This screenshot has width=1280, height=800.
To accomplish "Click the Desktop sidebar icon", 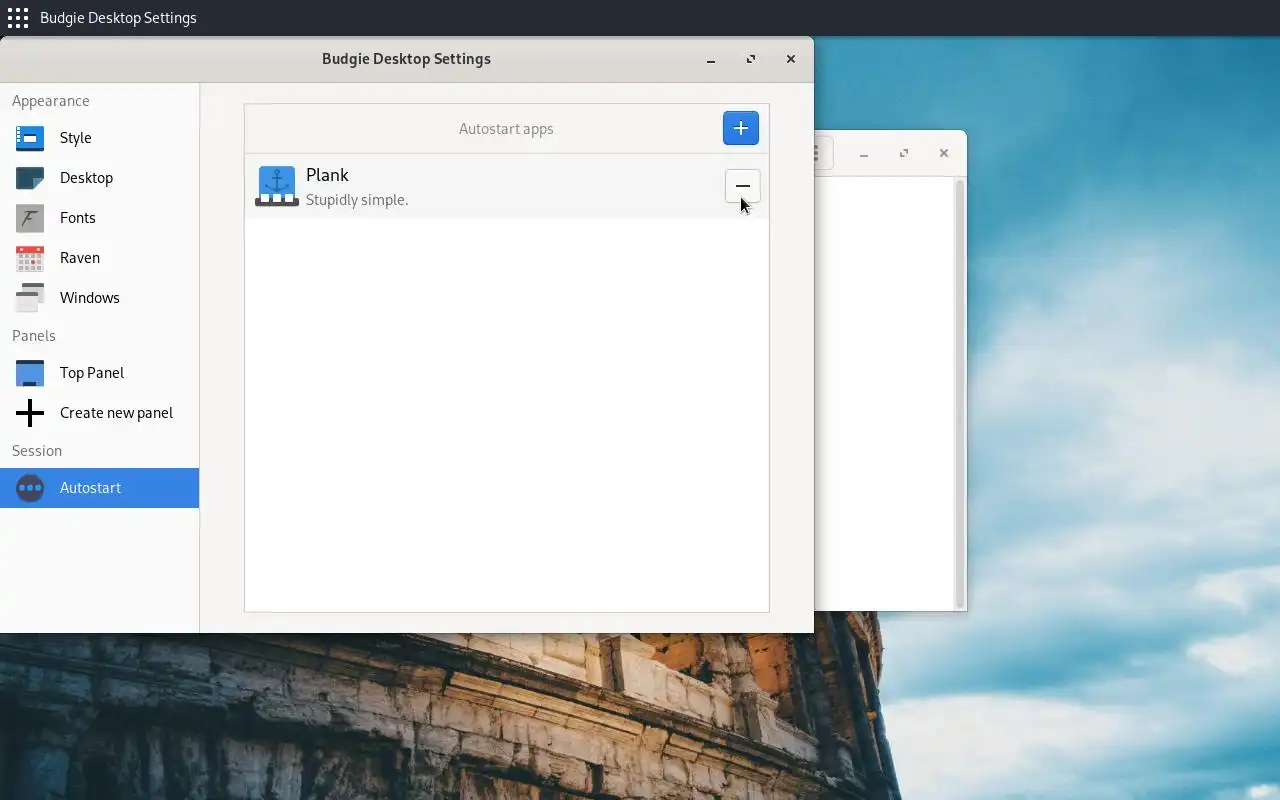I will [30, 178].
